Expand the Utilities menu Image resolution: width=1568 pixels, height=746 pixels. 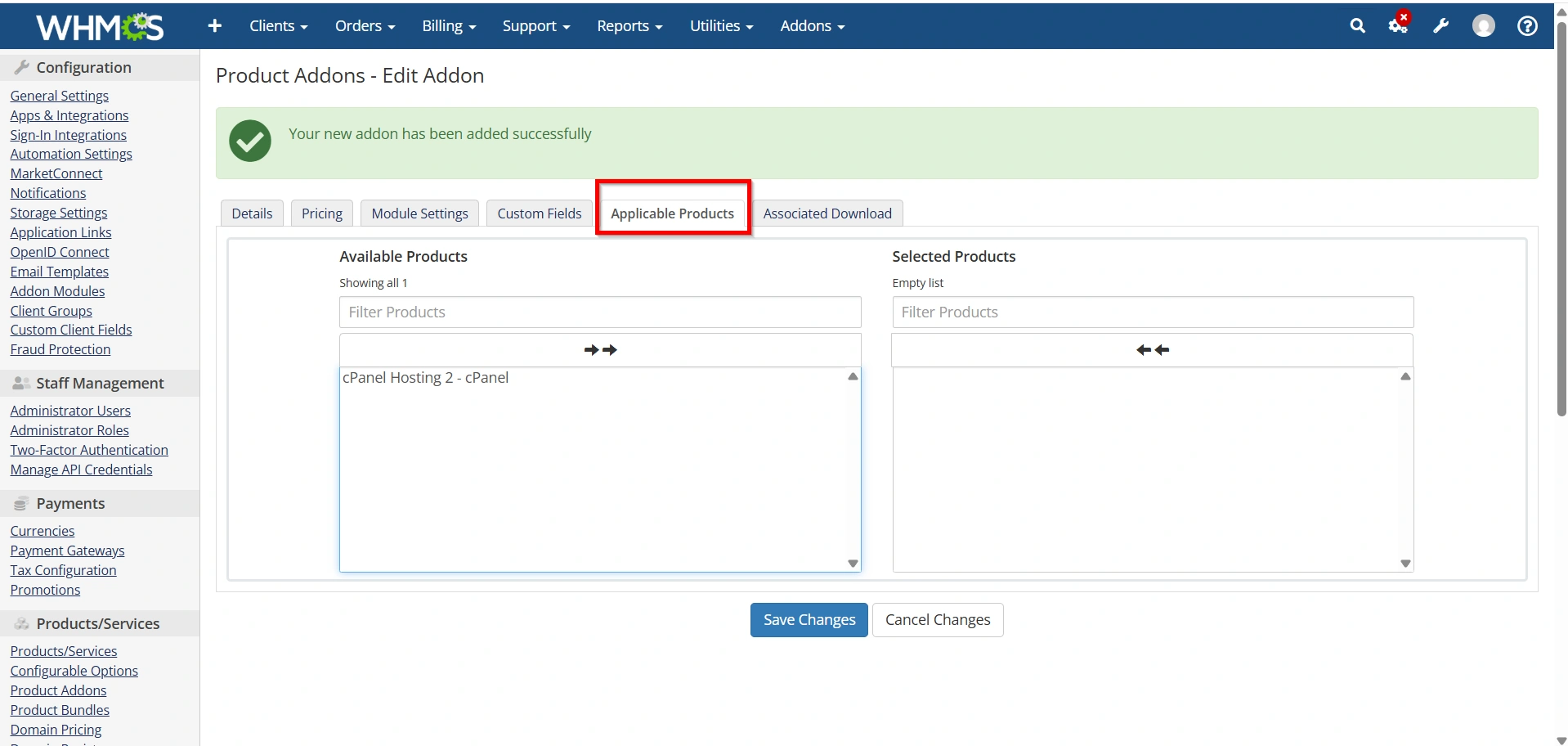click(x=721, y=26)
